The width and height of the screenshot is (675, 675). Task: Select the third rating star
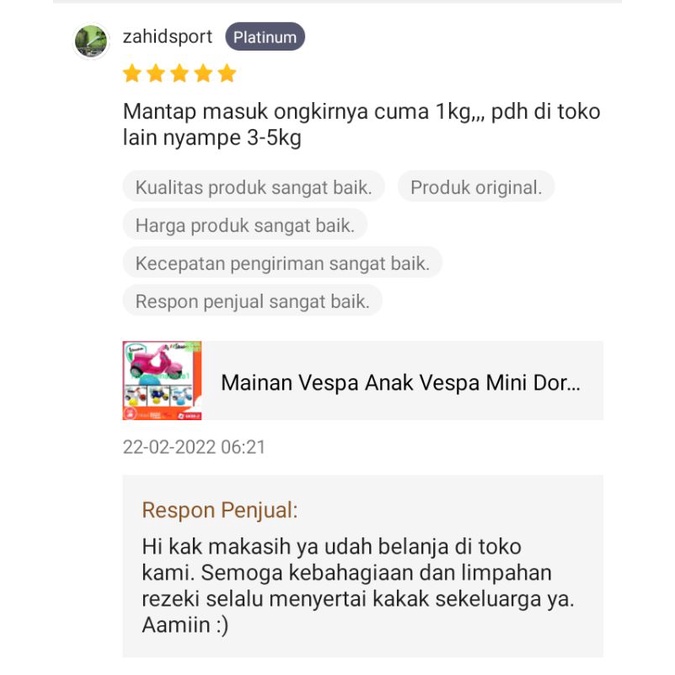[x=180, y=73]
